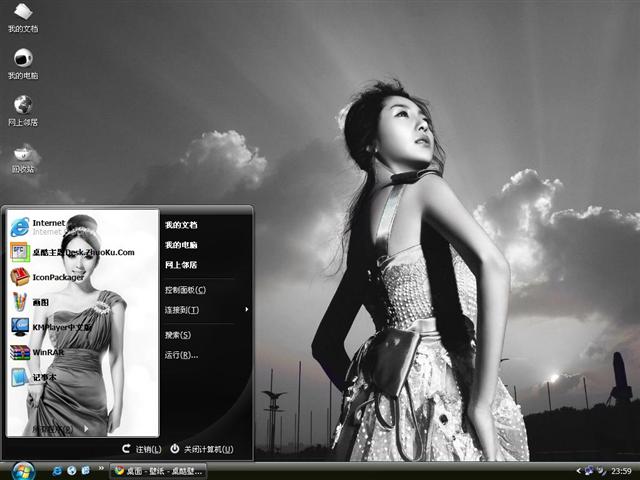Image resolution: width=640 pixels, height=480 pixels.
Task: Open 我的电脑 desktop icon
Action: (23, 64)
